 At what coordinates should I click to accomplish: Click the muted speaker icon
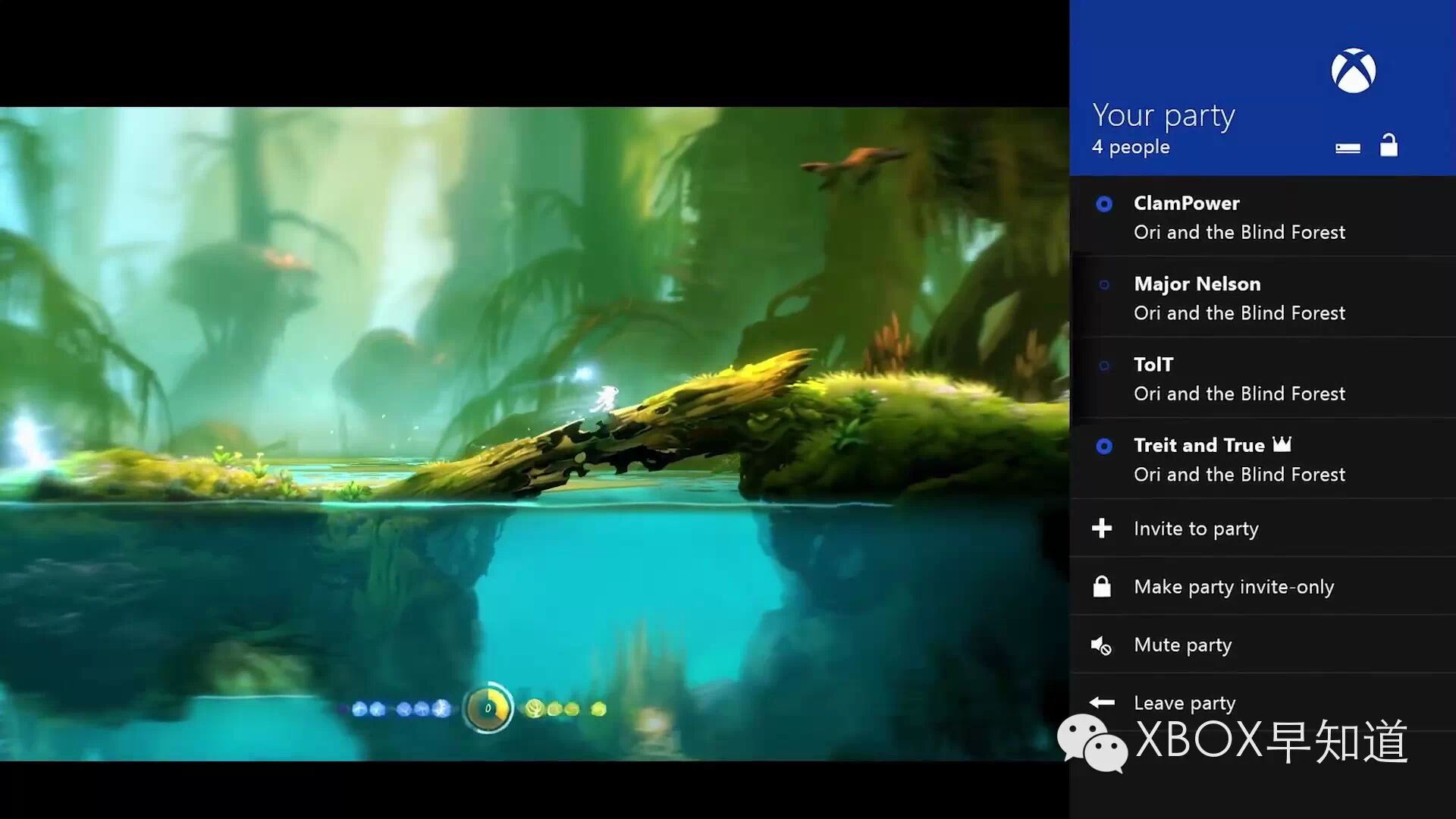click(x=1101, y=645)
